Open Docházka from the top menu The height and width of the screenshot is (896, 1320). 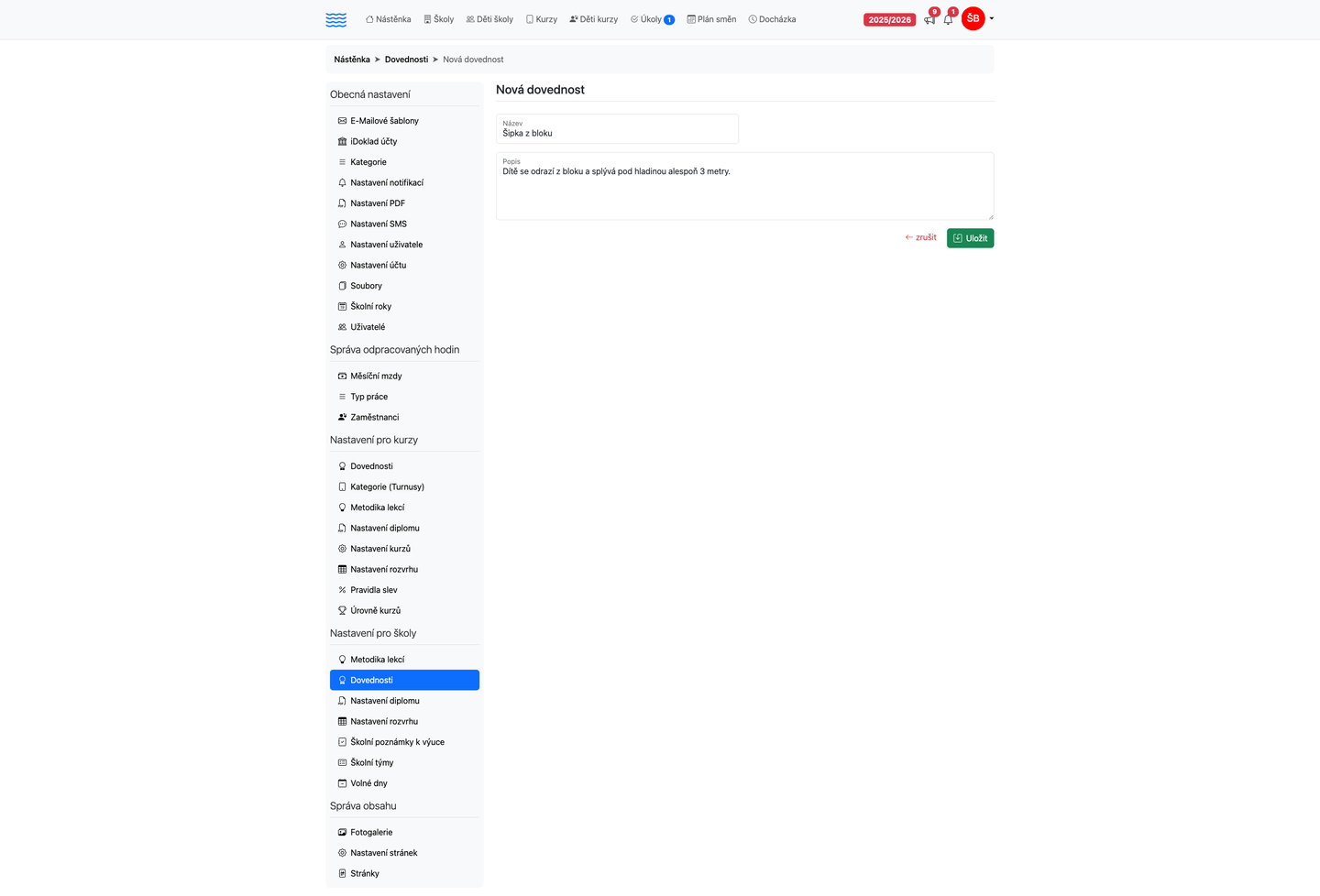point(772,19)
